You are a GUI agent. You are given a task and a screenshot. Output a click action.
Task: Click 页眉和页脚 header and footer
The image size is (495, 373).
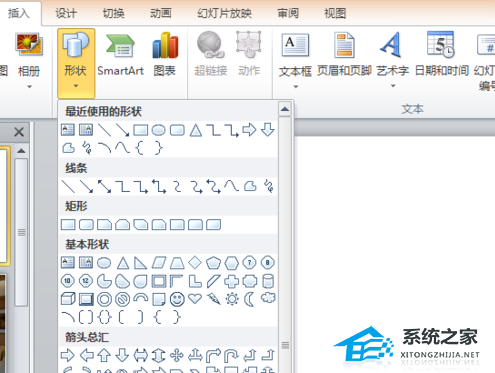pyautogui.click(x=344, y=54)
